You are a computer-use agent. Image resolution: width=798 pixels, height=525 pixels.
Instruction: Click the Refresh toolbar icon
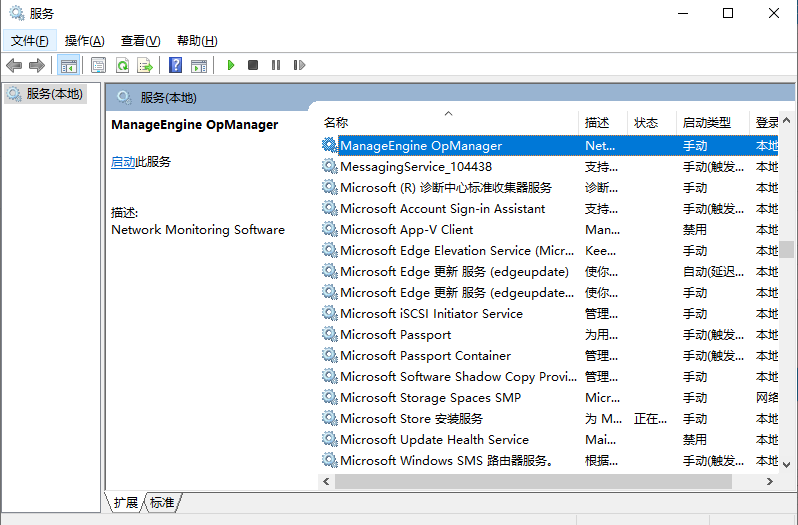(122, 65)
